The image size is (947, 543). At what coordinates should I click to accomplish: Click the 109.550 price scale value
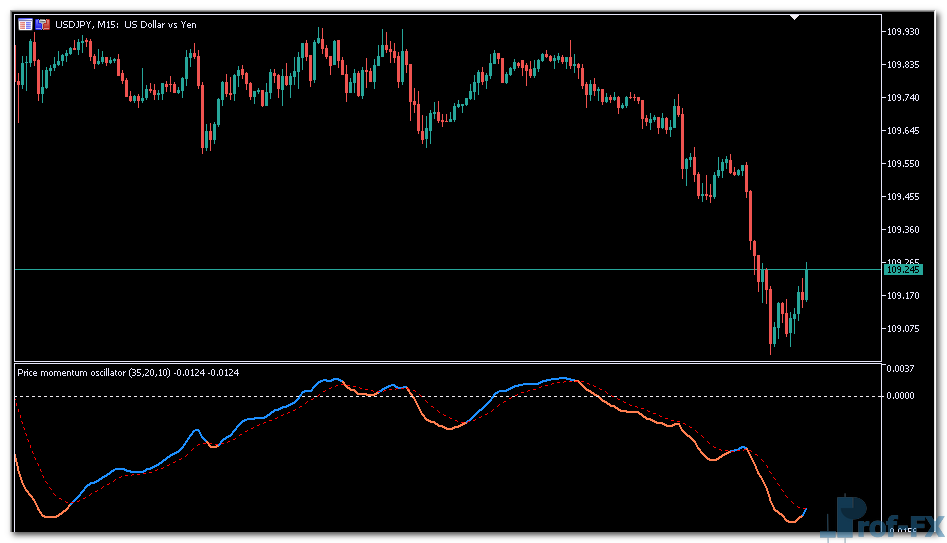click(x=902, y=163)
